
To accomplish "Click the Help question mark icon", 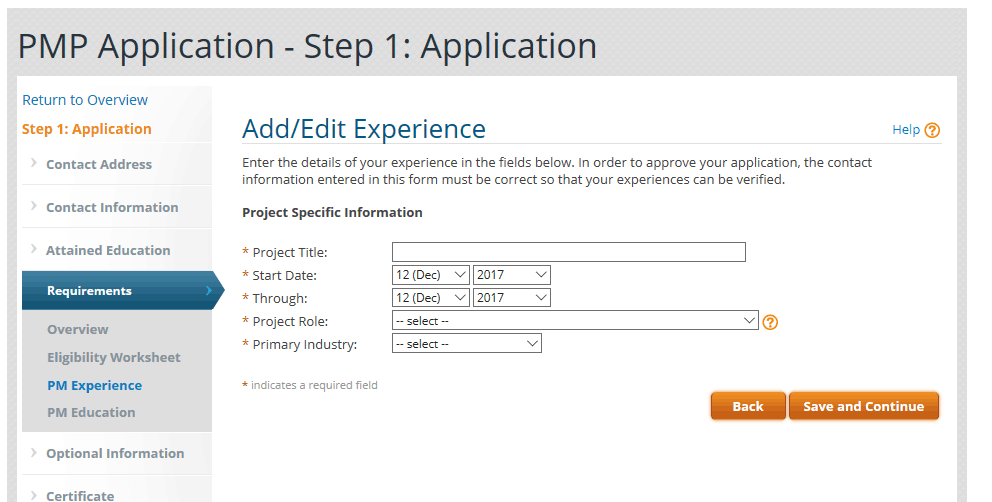I will tap(932, 130).
